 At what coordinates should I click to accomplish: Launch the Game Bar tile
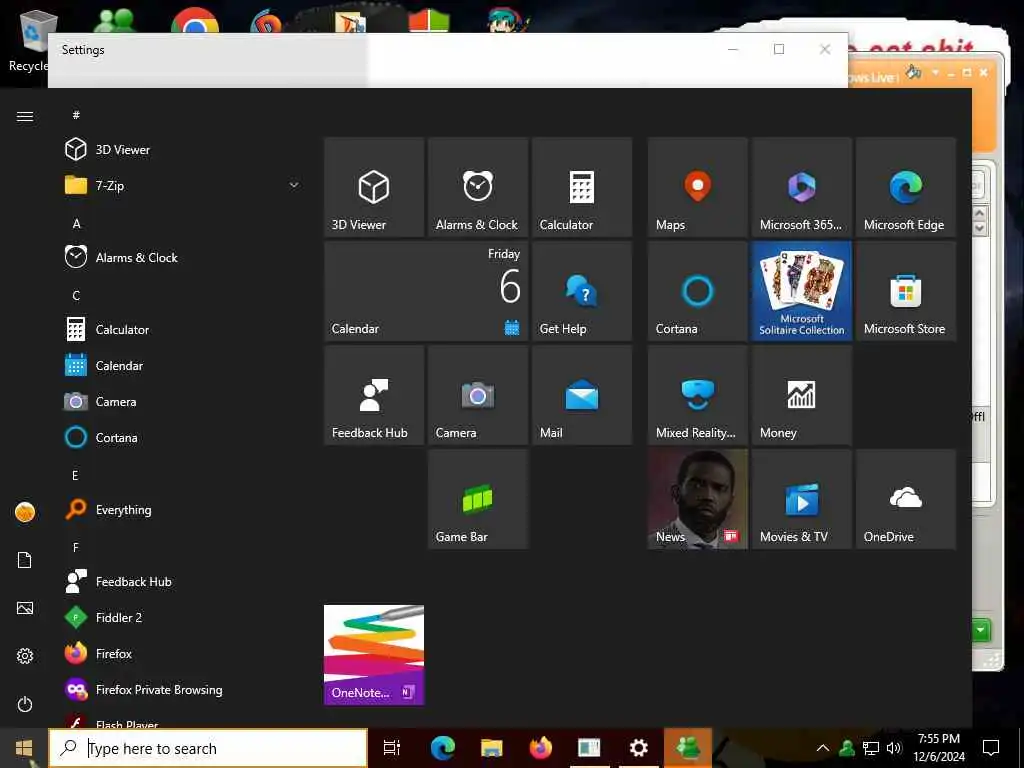[477, 499]
